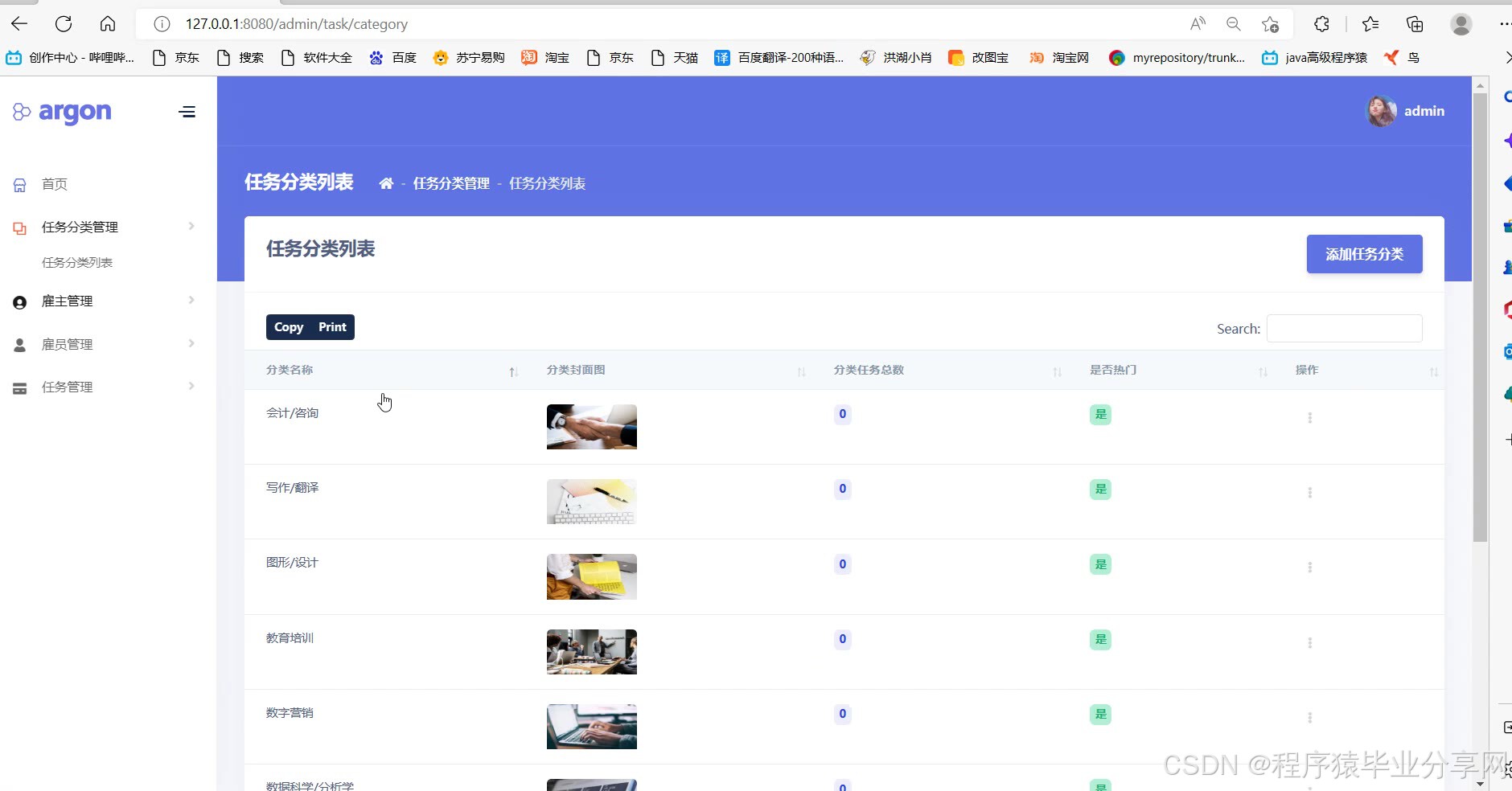The width and height of the screenshot is (1512, 791).
Task: Click the page vertical scrollbar
Action: coord(1480,318)
